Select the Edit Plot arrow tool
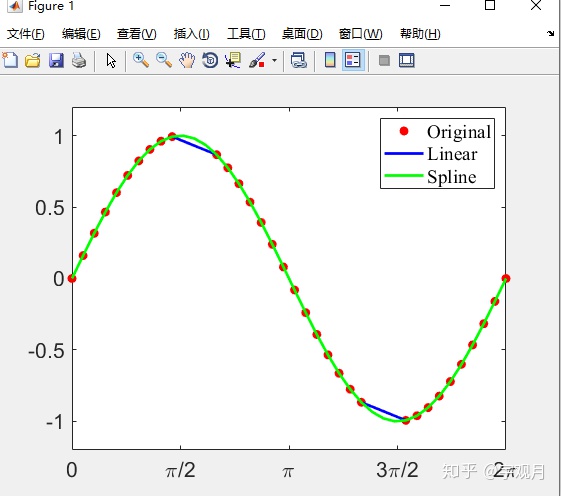The height and width of the screenshot is (496, 561). tap(111, 60)
